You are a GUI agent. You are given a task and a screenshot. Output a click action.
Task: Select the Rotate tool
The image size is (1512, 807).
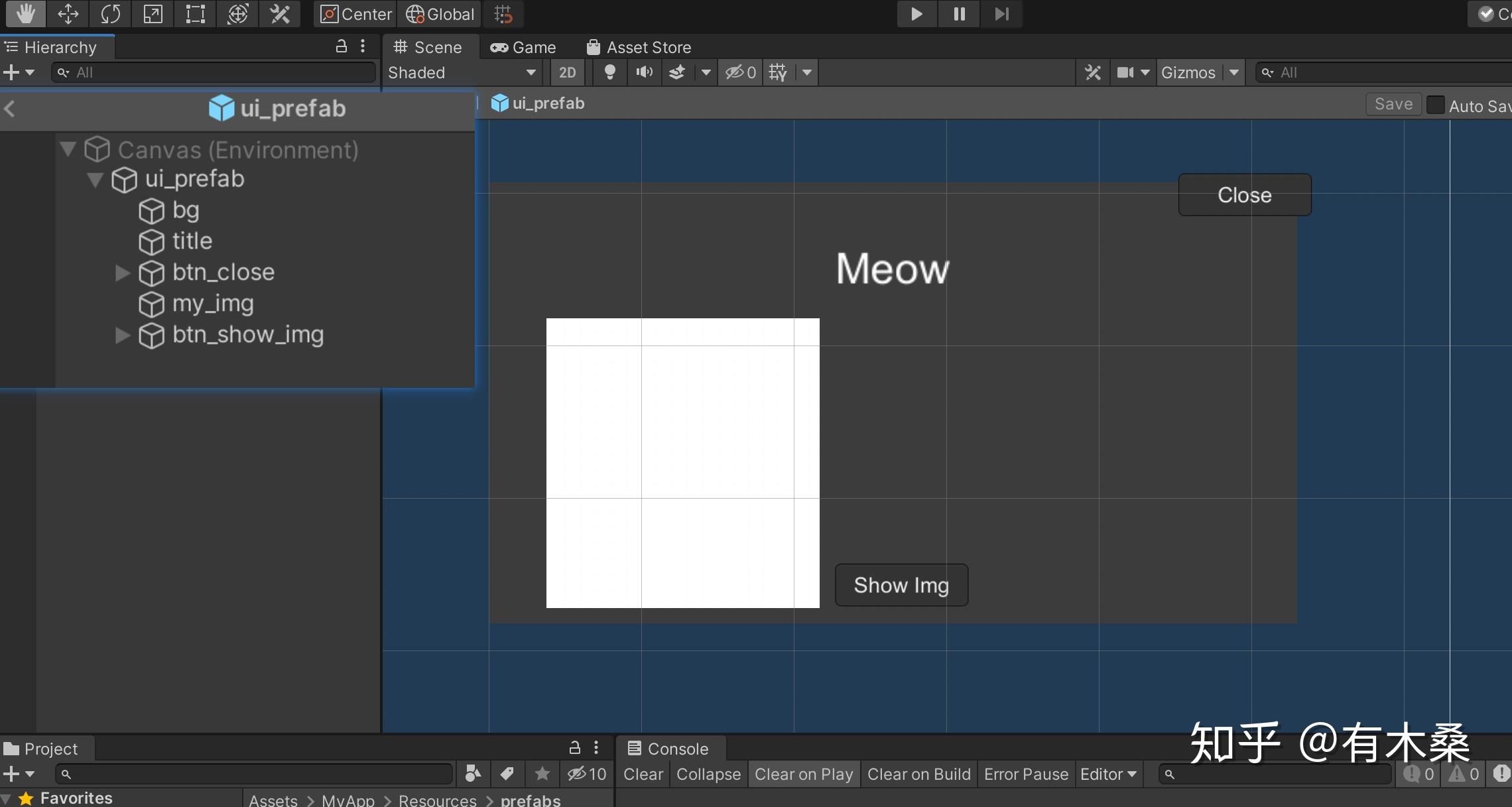click(x=110, y=14)
